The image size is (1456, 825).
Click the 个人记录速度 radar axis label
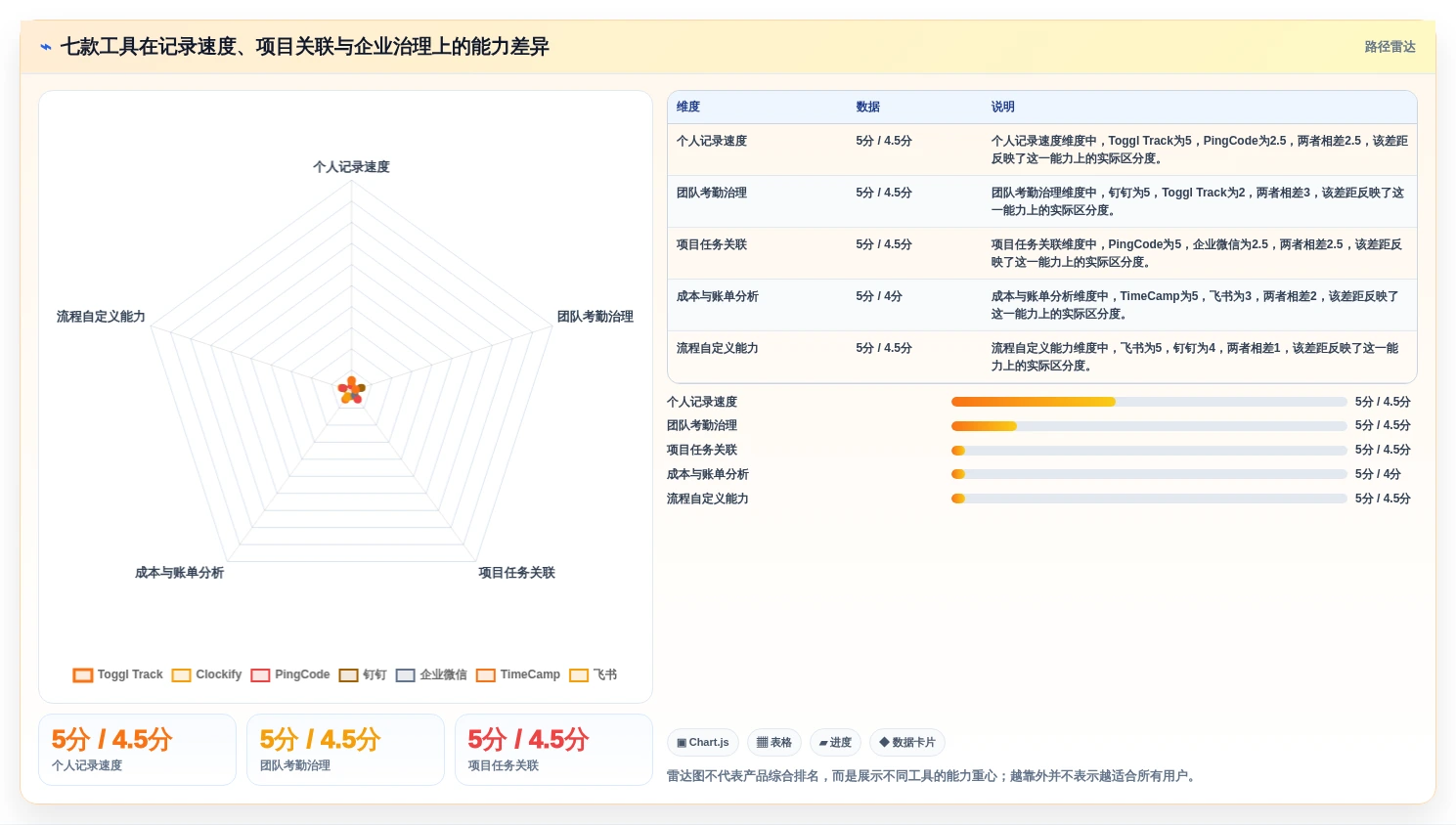click(x=351, y=167)
